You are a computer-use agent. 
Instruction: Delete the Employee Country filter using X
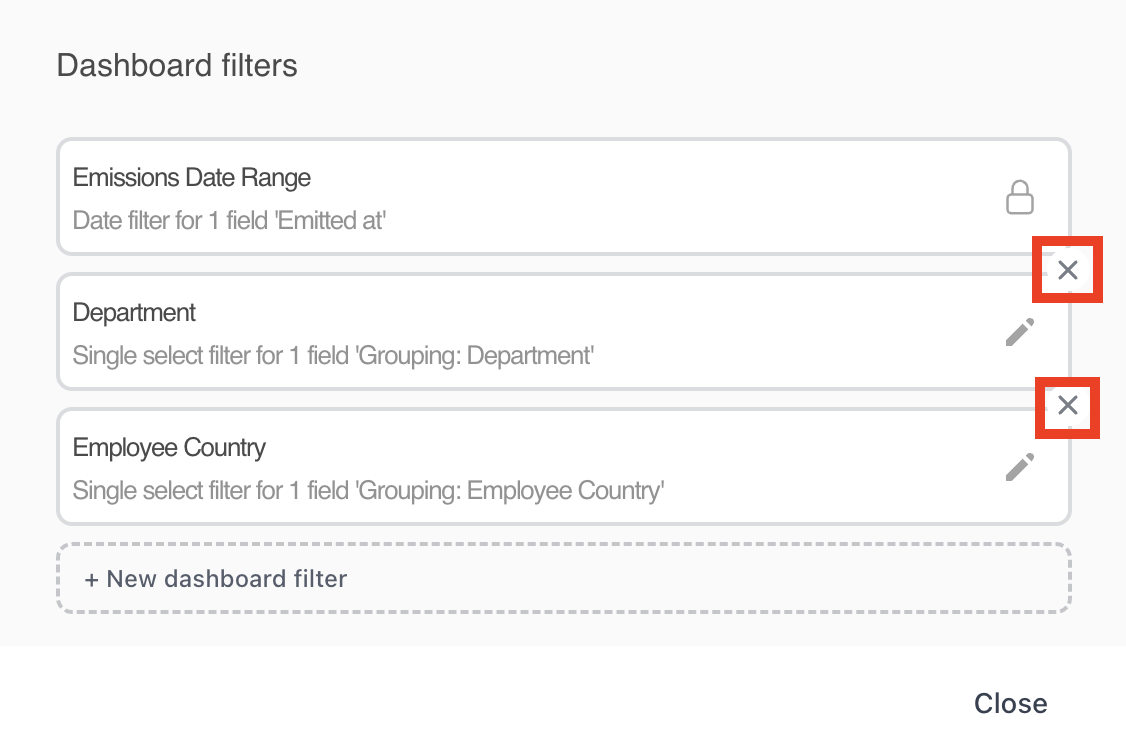coord(1068,405)
